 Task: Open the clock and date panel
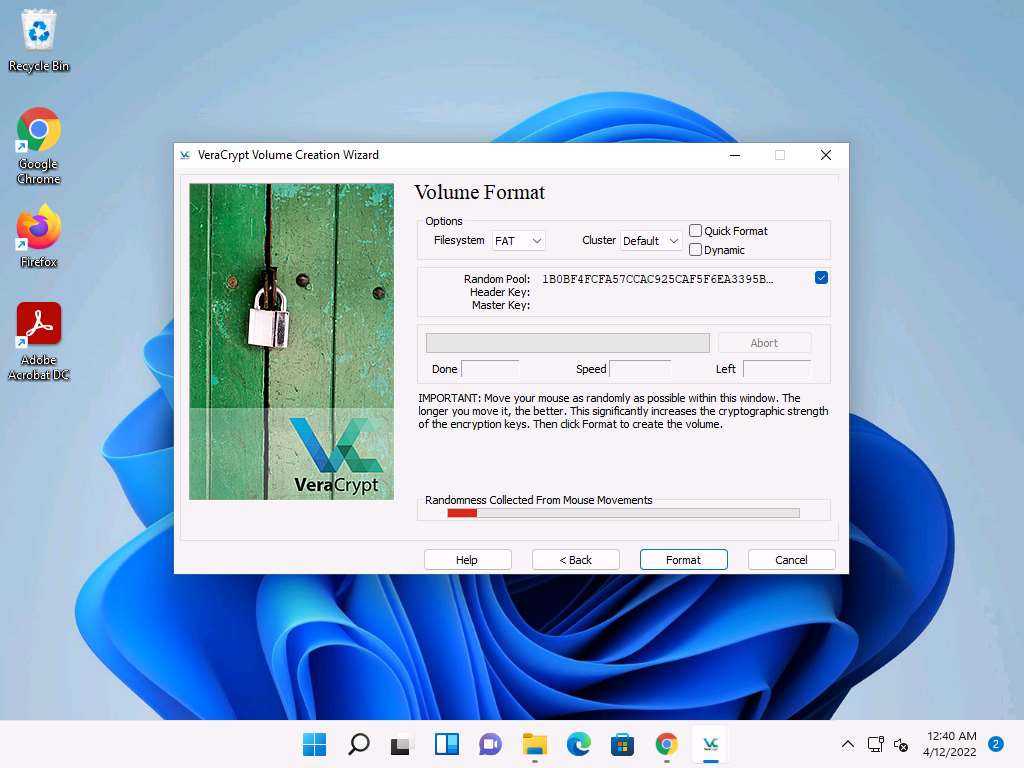(951, 743)
